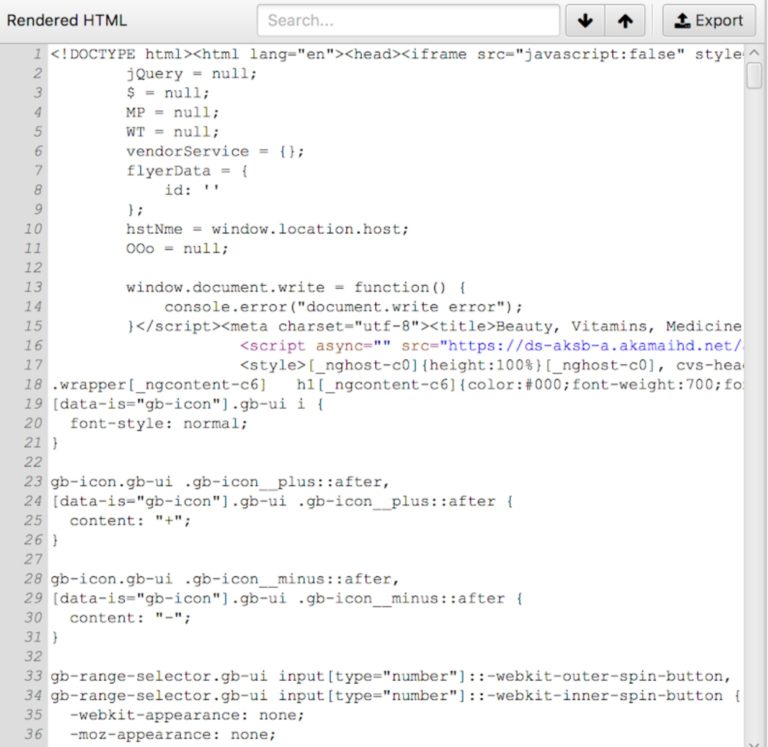The height and width of the screenshot is (747, 768).
Task: Click the down arrow for next search match
Action: tap(585, 21)
